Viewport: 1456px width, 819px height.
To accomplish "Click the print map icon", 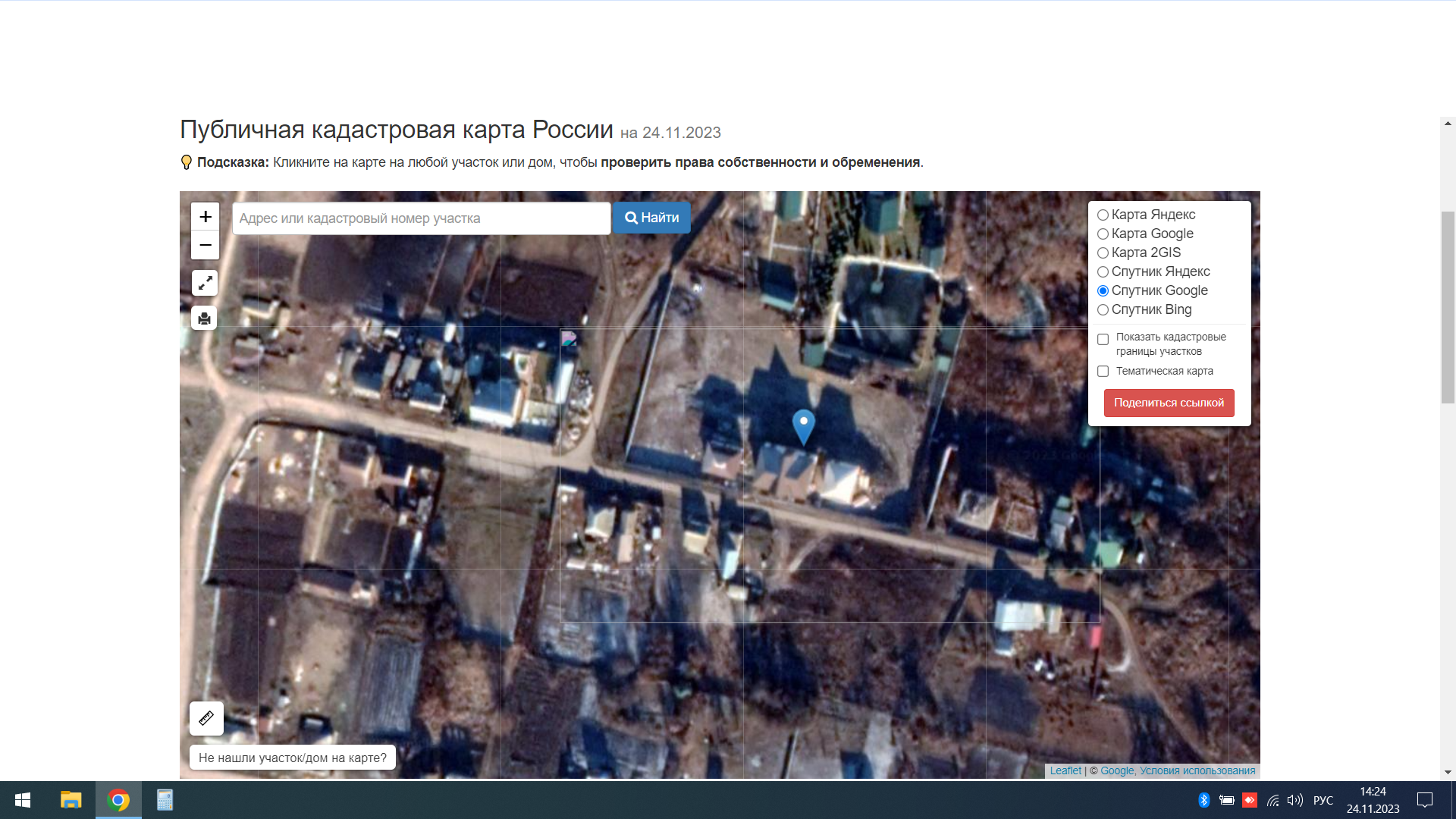I will 204,318.
